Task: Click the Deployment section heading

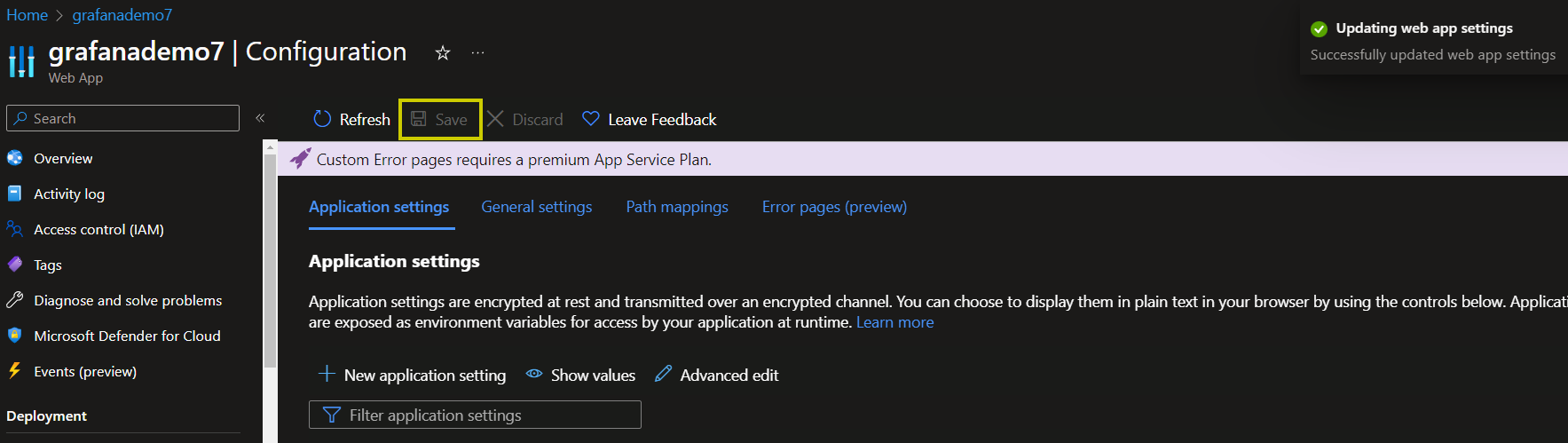Action: click(46, 415)
